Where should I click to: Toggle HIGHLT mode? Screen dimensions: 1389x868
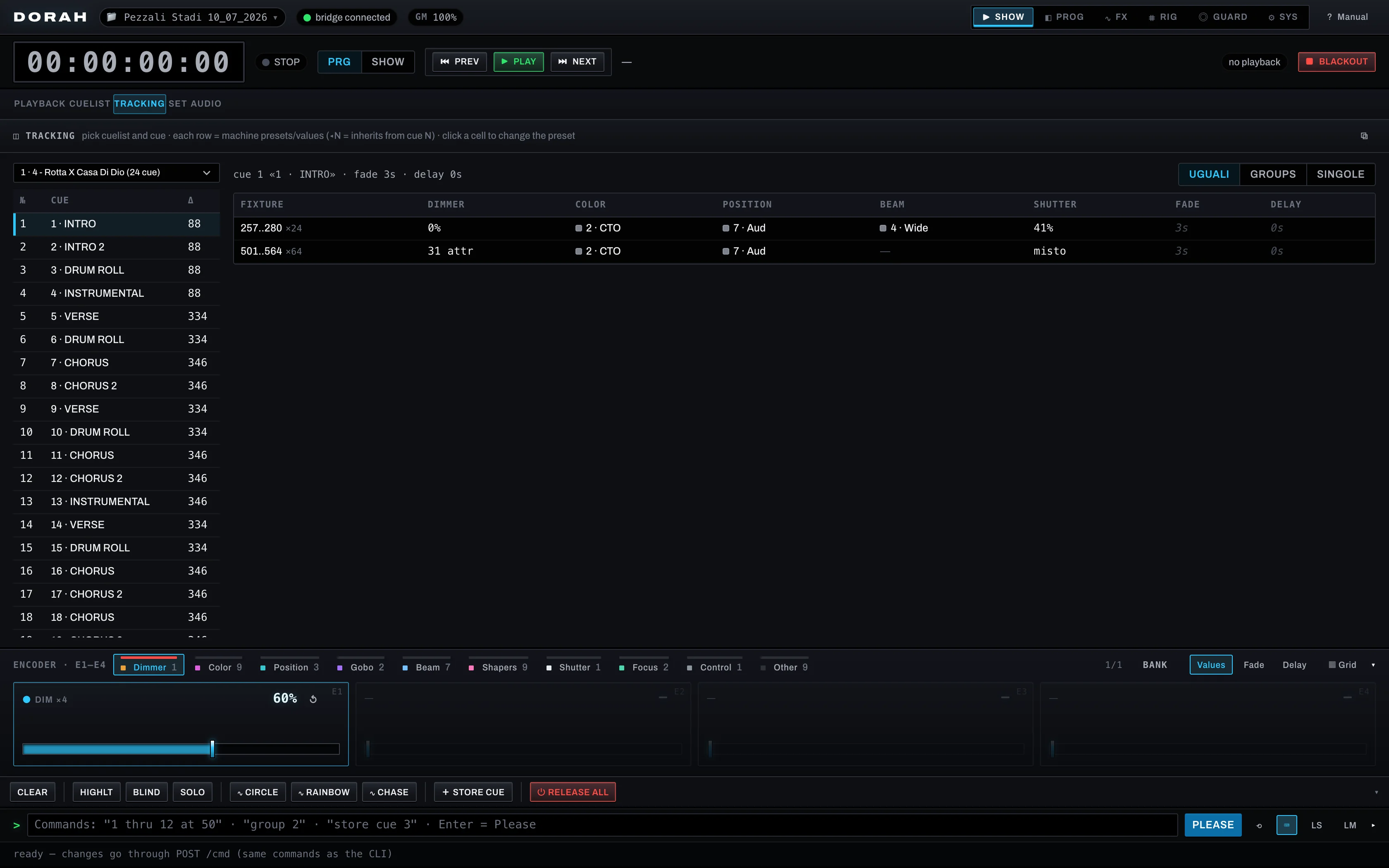[x=96, y=792]
